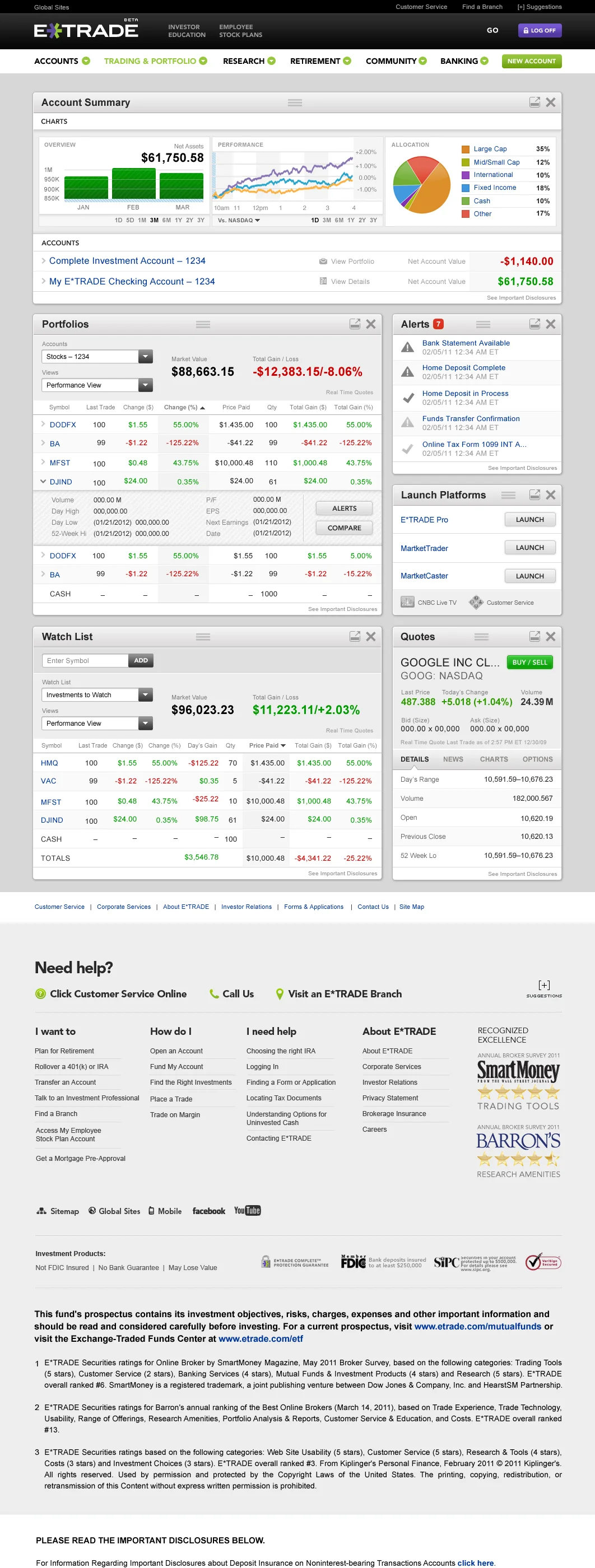Click Bank Statement Available warning icon

[407, 347]
